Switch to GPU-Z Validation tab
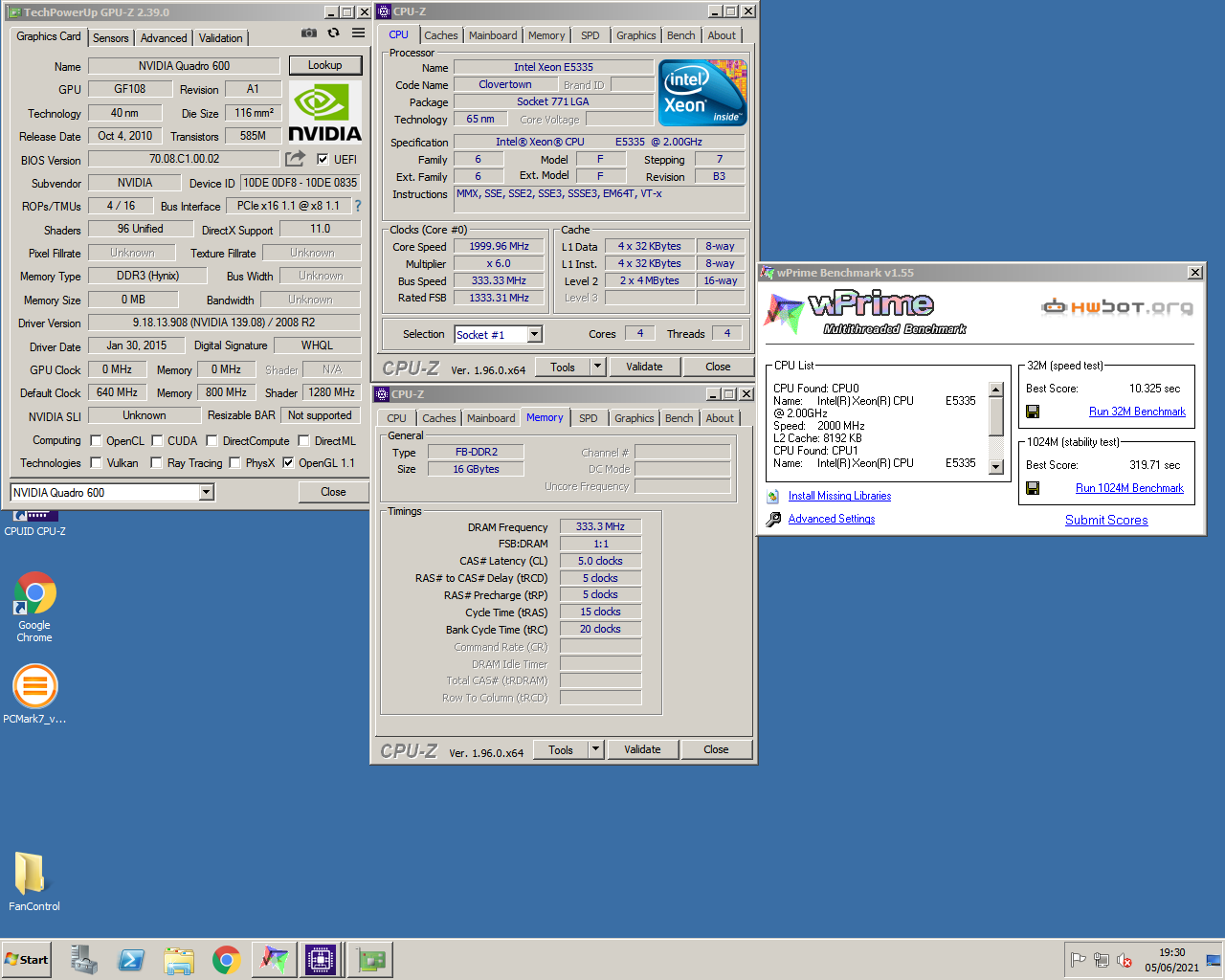 tap(221, 38)
